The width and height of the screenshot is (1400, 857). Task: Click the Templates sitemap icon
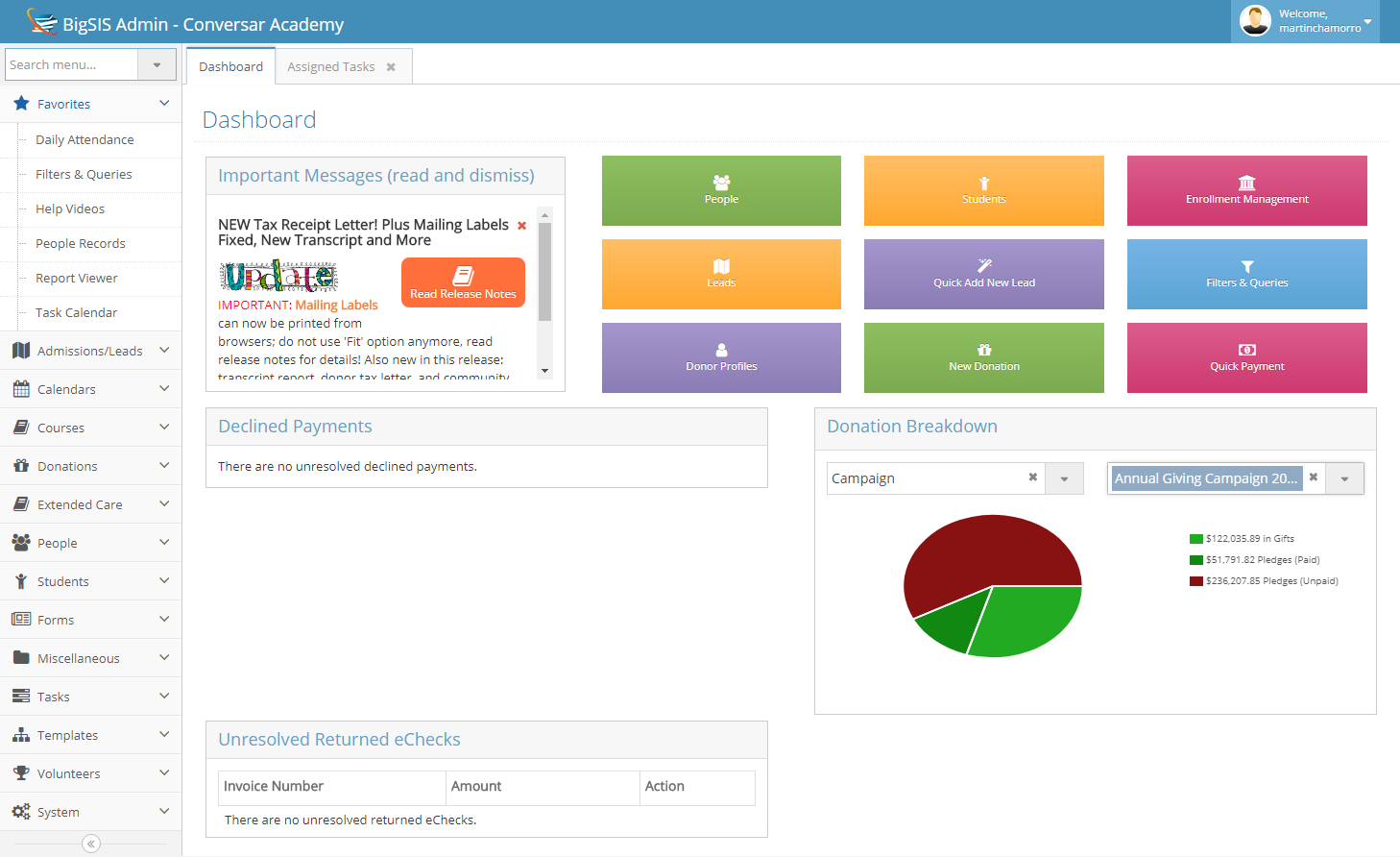[21, 735]
